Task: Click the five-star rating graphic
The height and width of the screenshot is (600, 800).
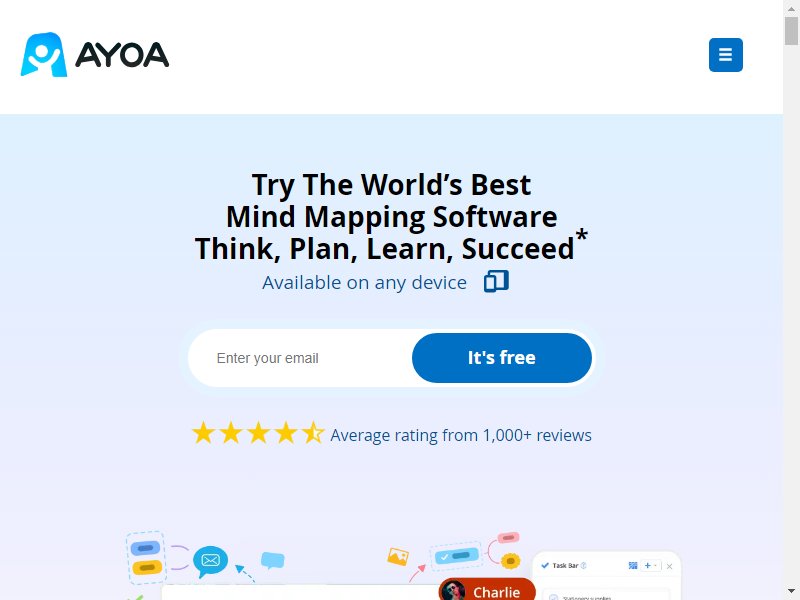Action: [258, 433]
